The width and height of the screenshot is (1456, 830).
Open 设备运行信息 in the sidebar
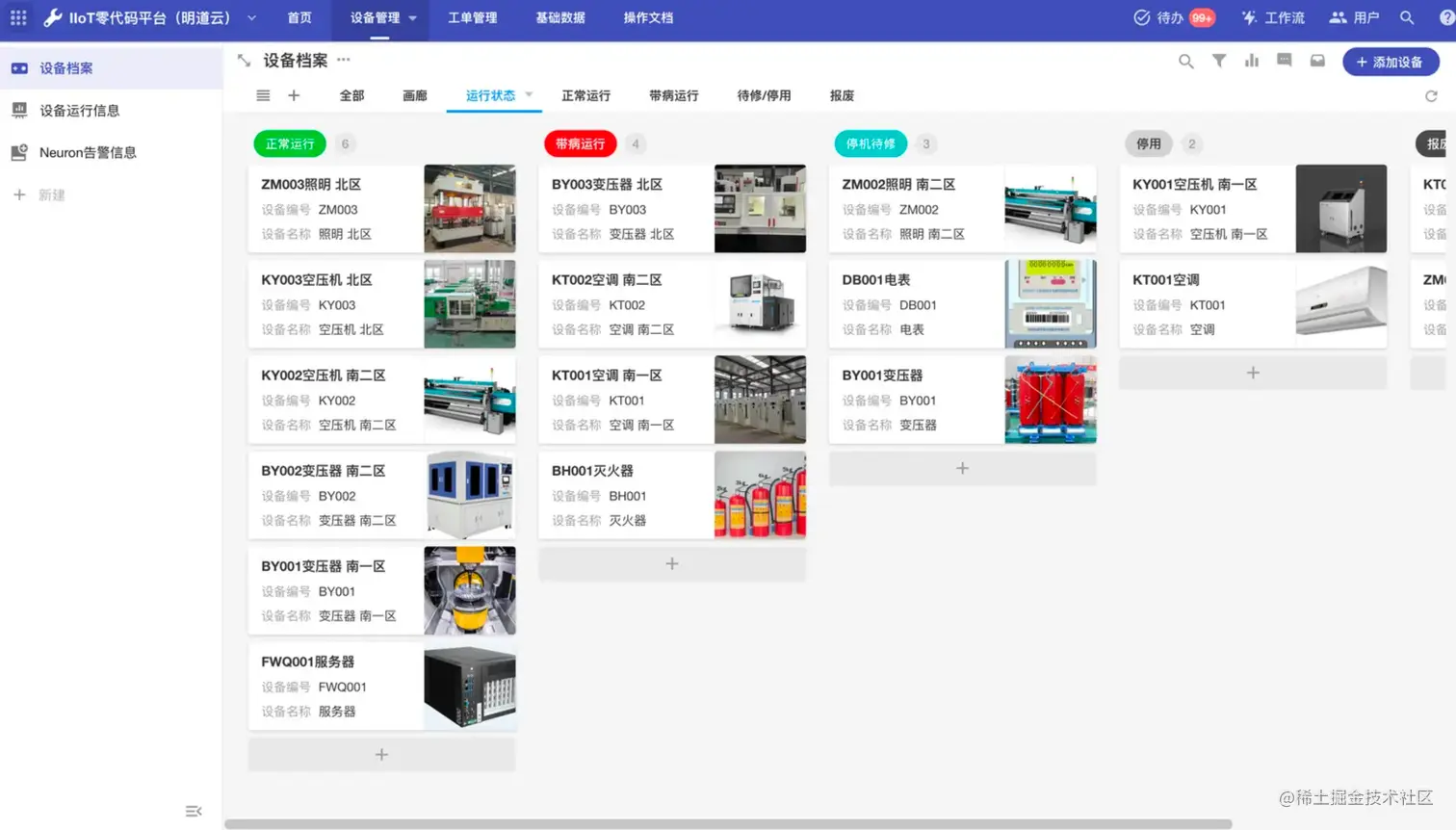coord(111,111)
